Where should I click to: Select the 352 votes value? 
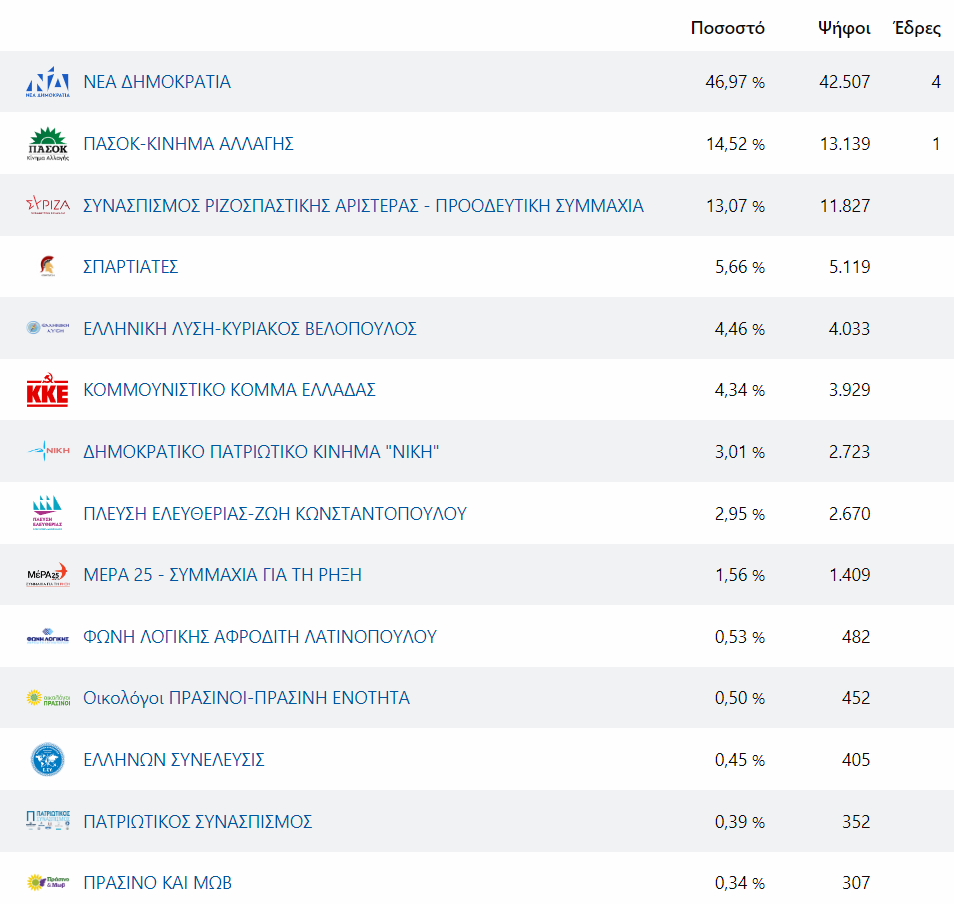(856, 821)
